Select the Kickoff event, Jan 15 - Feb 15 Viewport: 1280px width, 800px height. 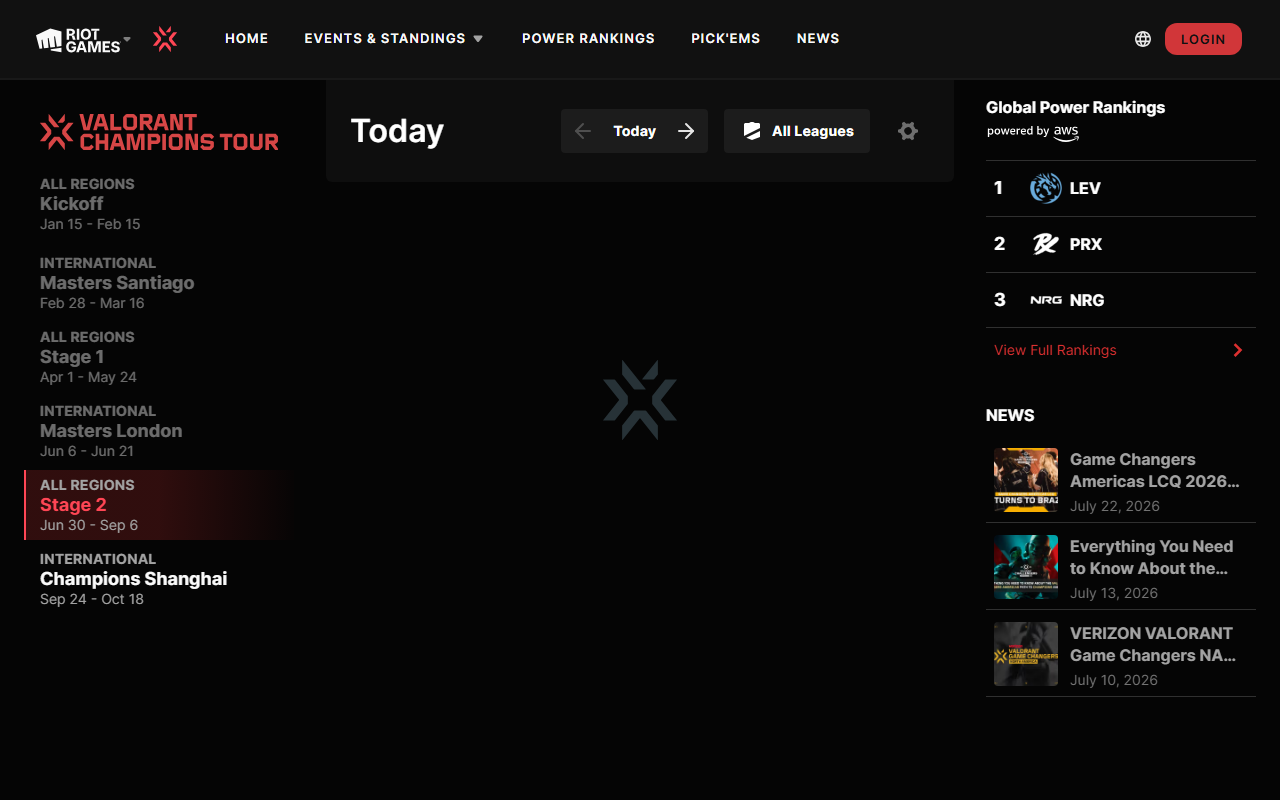tap(160, 204)
